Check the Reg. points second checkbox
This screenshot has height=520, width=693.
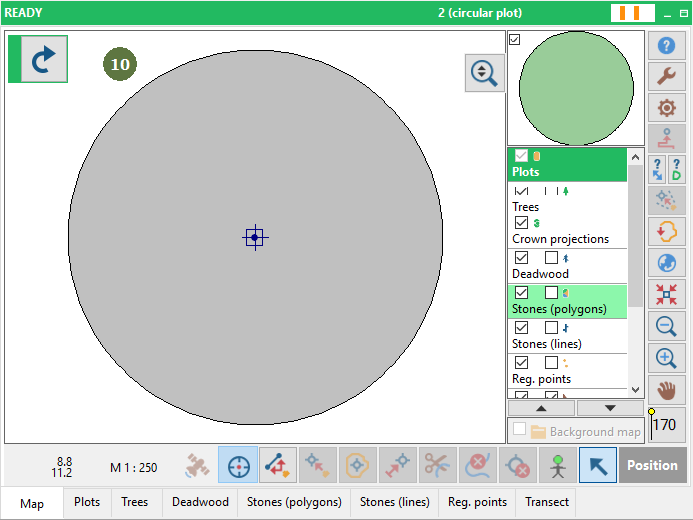pyautogui.click(x=551, y=362)
